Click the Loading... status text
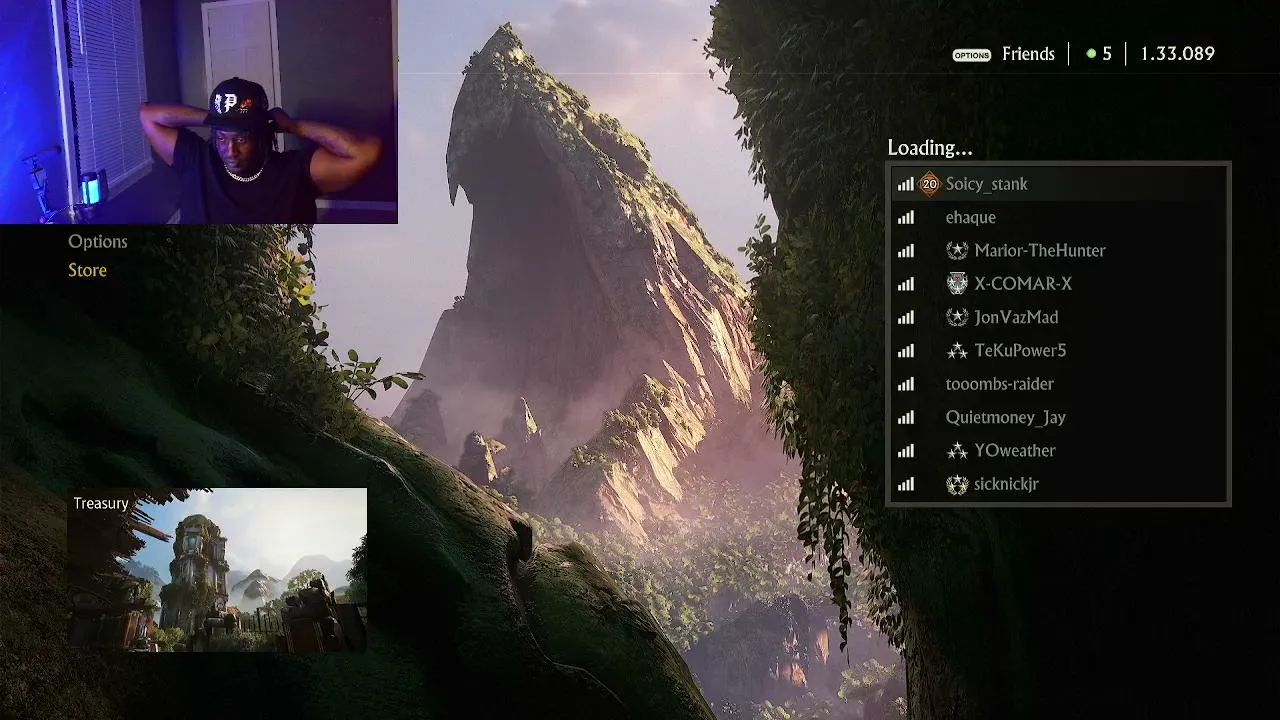This screenshot has height=720, width=1280. [x=930, y=148]
